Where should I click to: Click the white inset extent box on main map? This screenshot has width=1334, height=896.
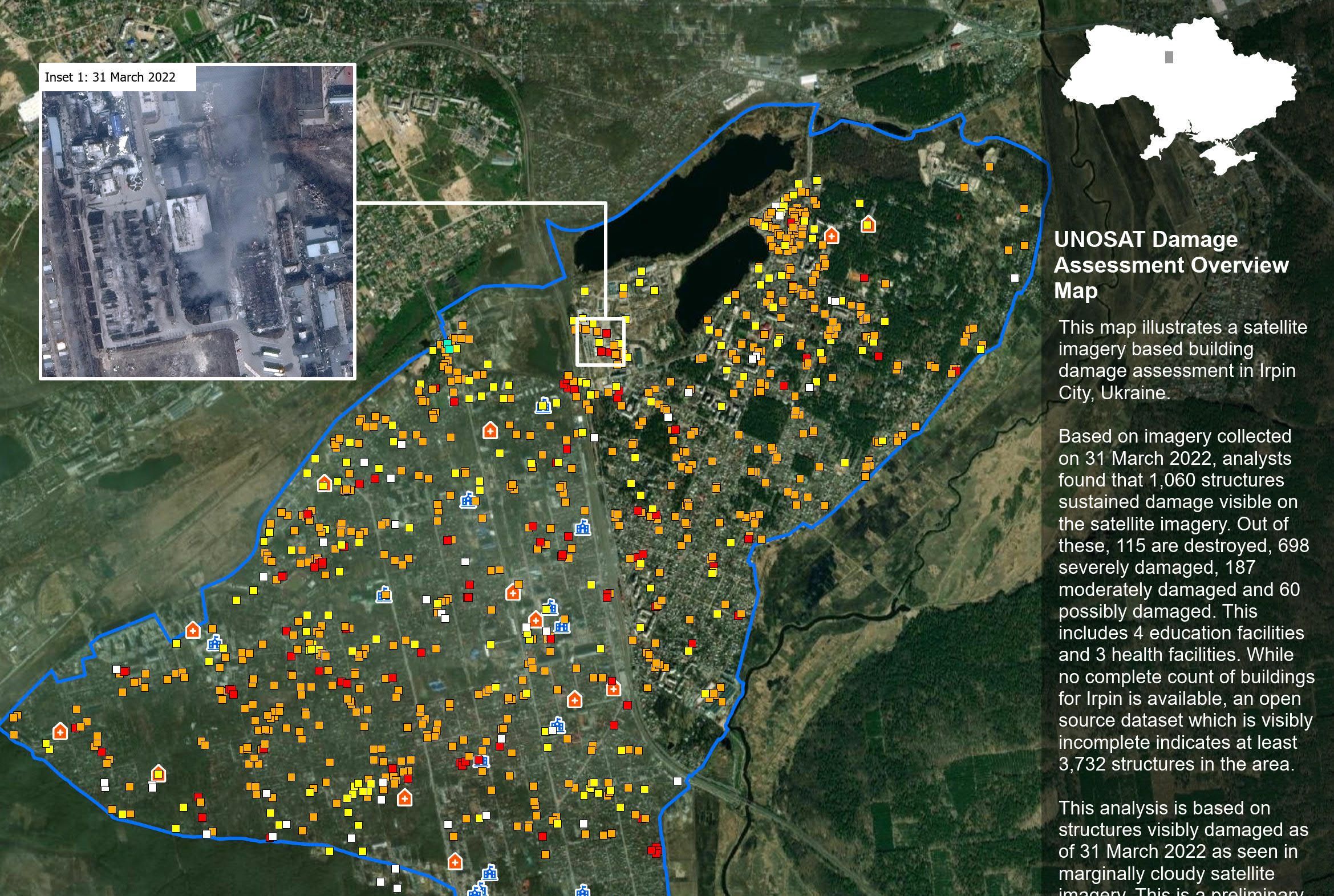pyautogui.click(x=600, y=341)
